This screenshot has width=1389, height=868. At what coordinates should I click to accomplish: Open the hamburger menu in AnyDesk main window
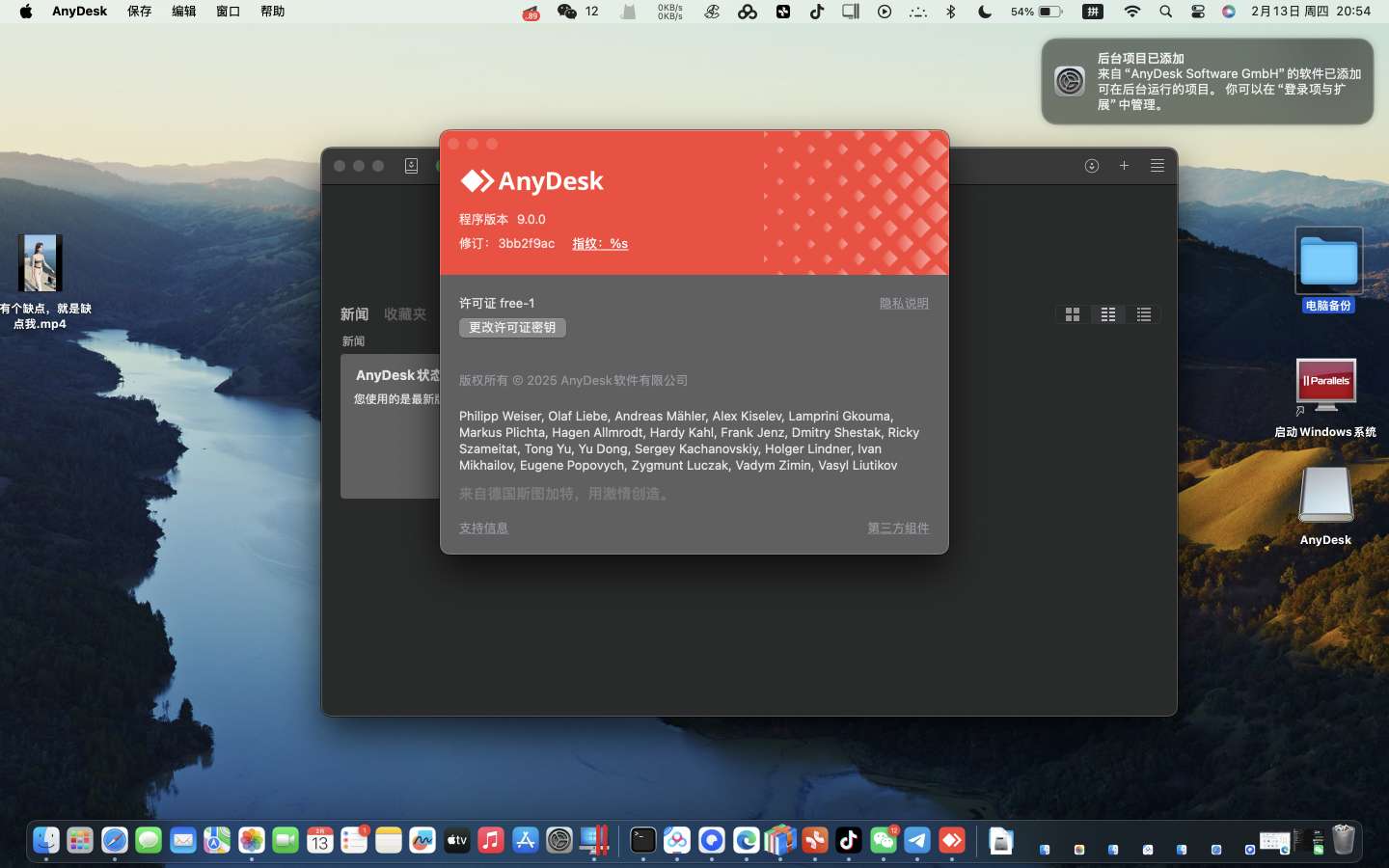coord(1157,166)
